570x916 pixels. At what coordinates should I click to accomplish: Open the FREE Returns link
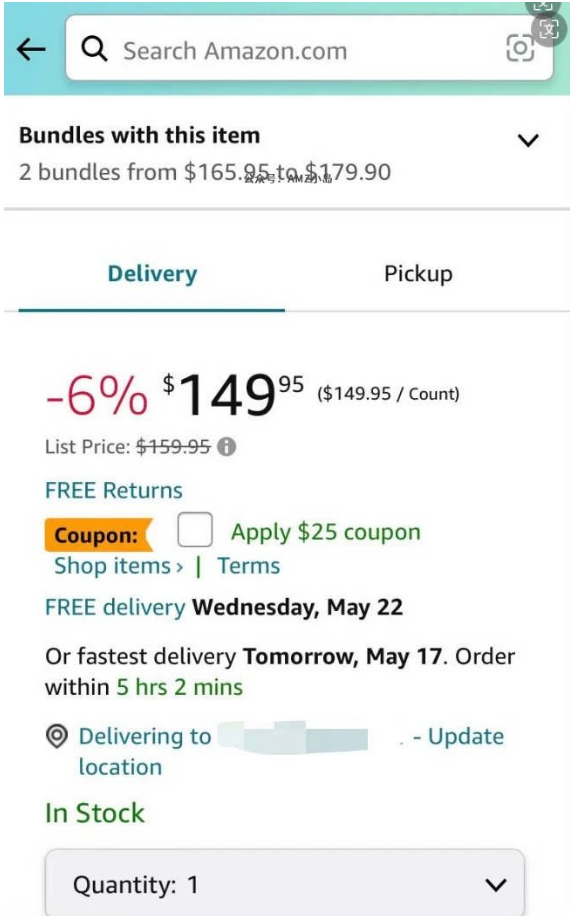coord(114,490)
